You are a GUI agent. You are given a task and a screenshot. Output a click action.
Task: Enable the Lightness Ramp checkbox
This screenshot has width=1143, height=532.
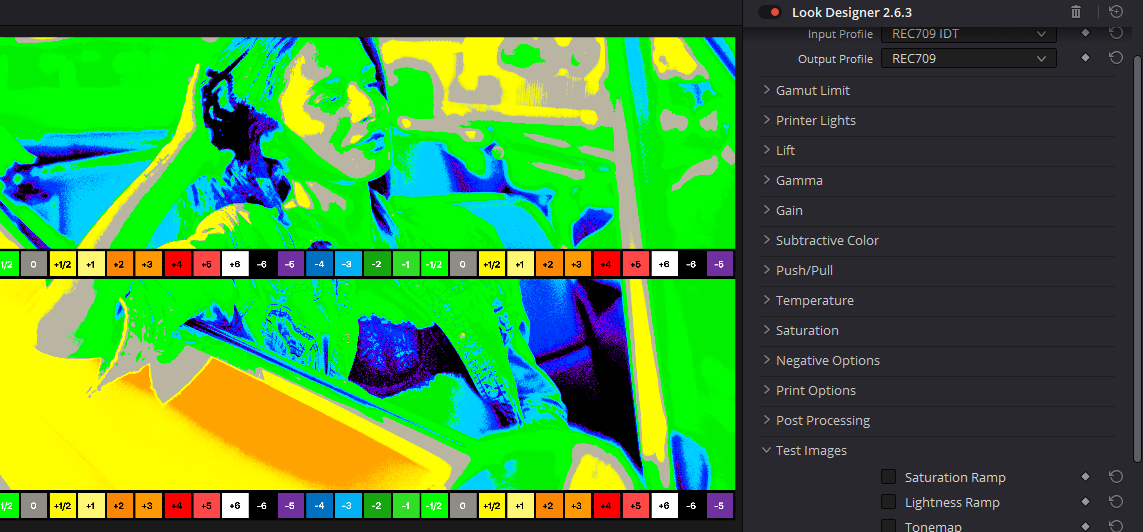coord(889,501)
